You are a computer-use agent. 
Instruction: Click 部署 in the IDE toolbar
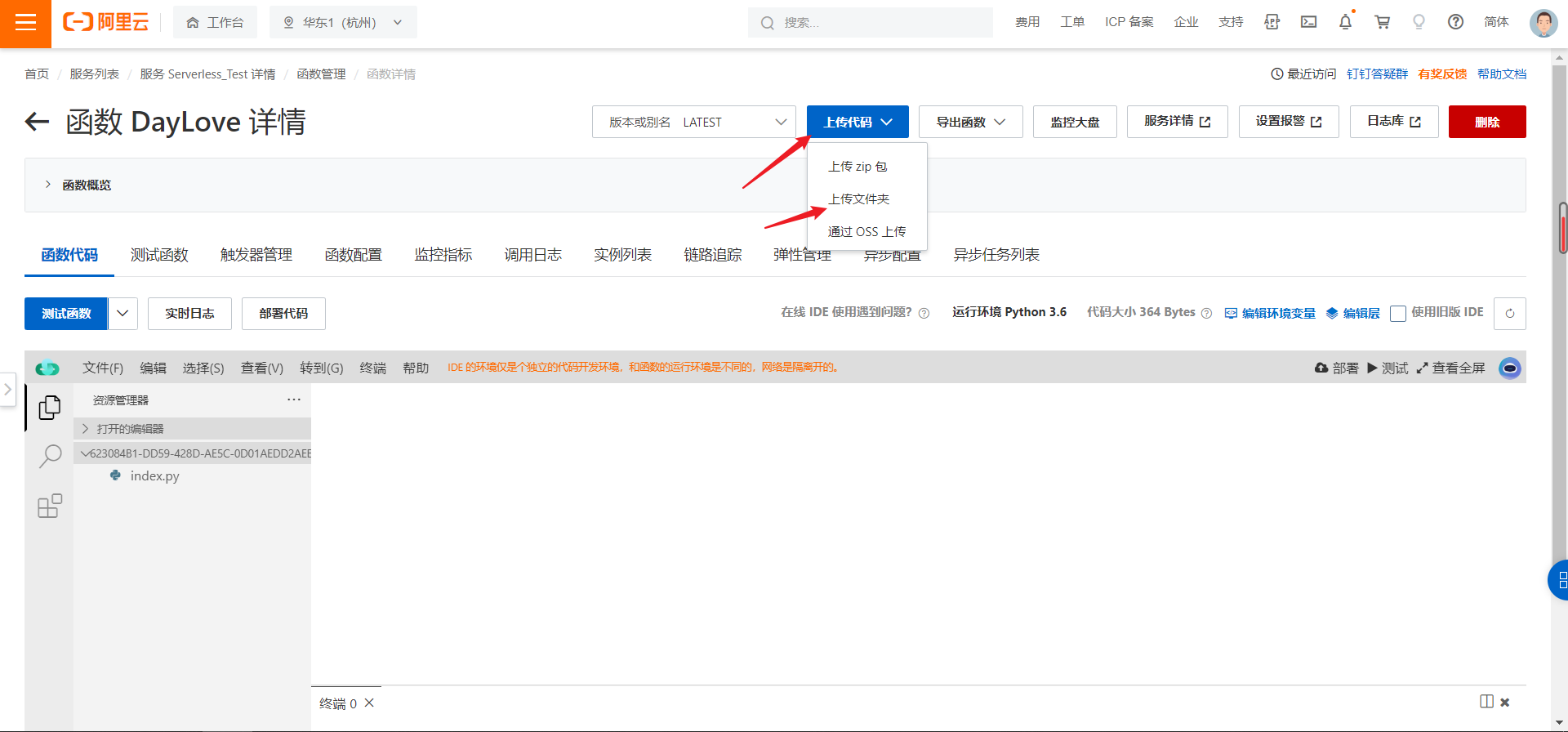(x=1336, y=368)
